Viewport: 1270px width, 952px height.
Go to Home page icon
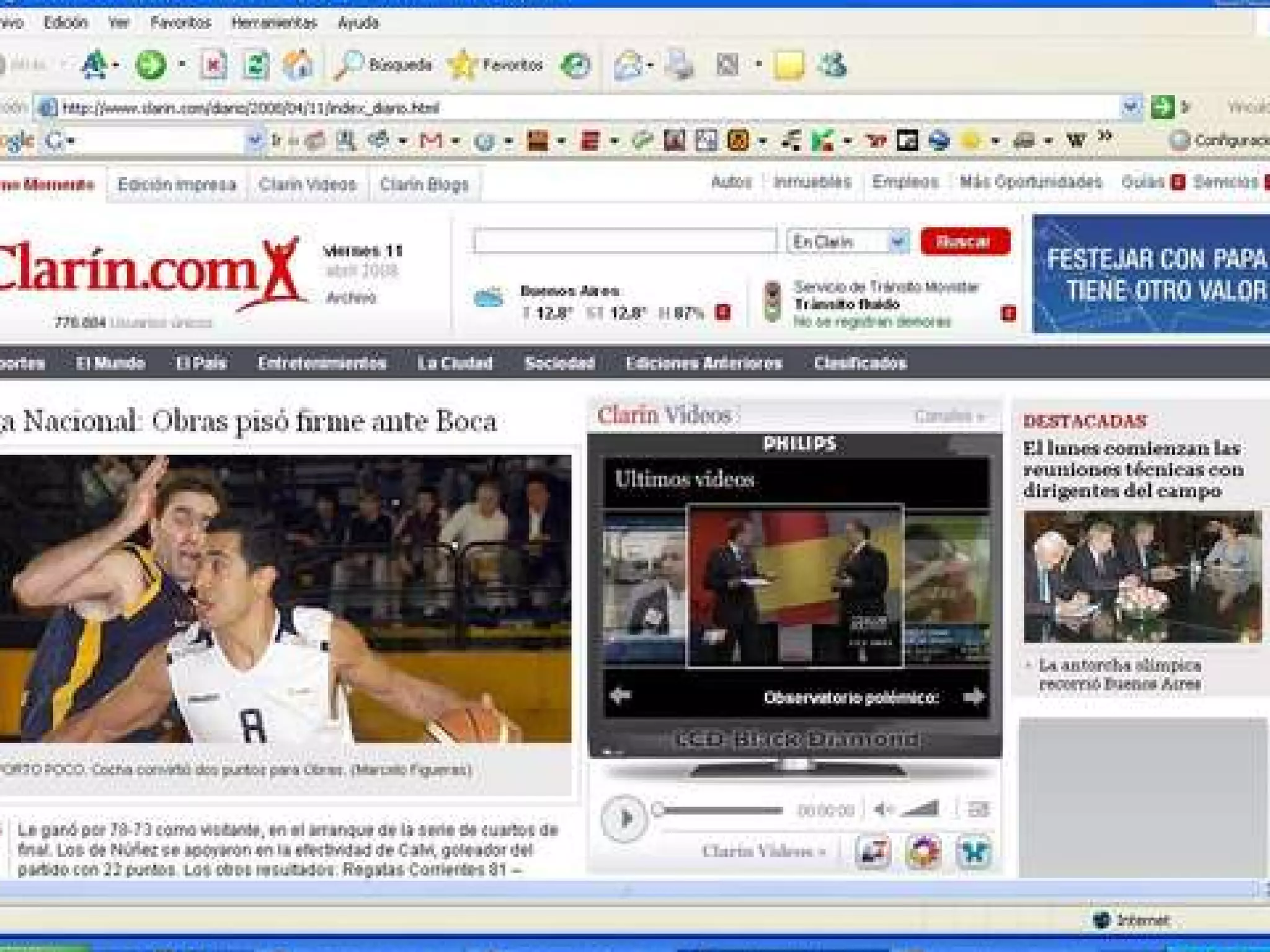click(298, 64)
